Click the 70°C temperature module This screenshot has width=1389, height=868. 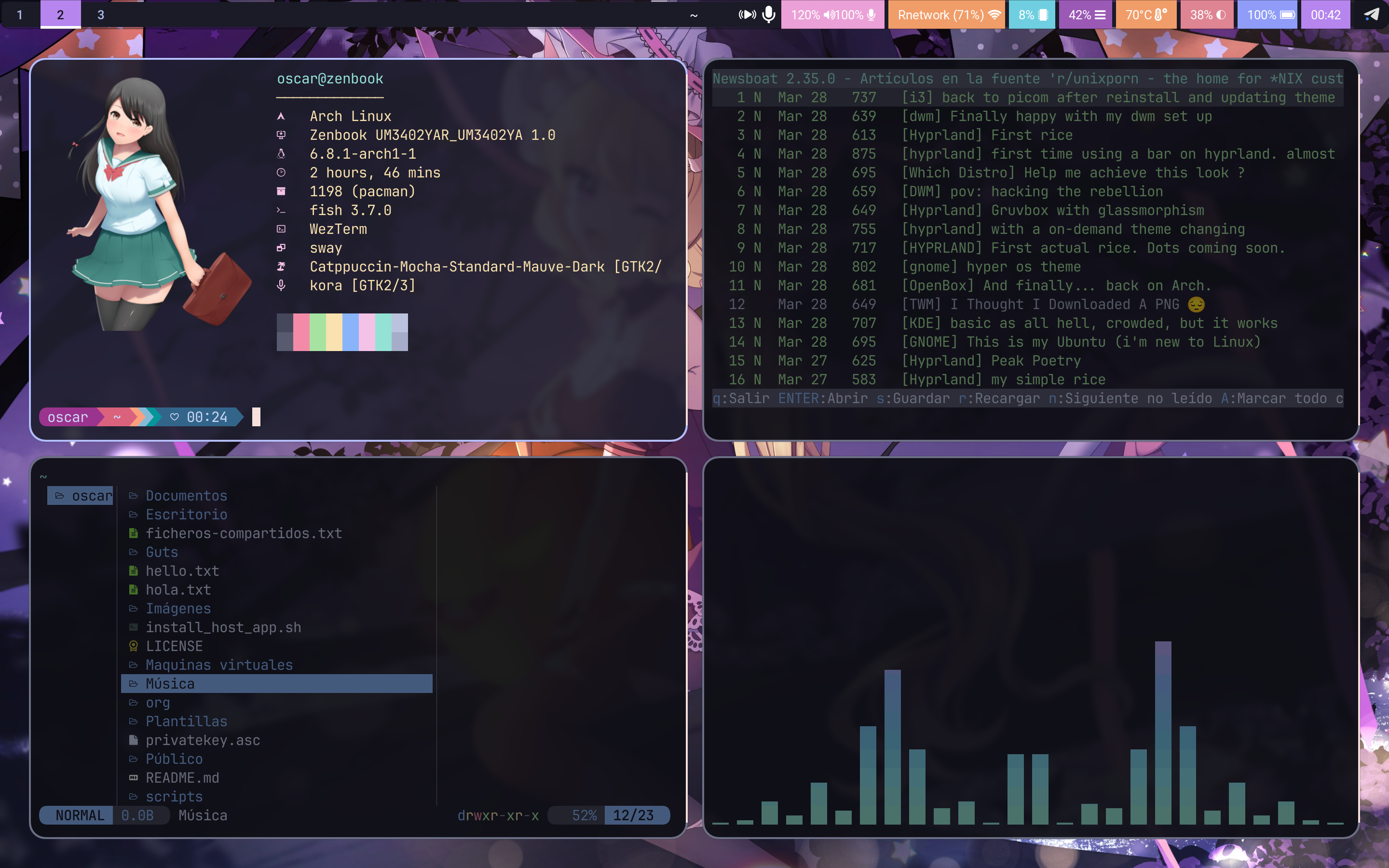[x=1145, y=14]
